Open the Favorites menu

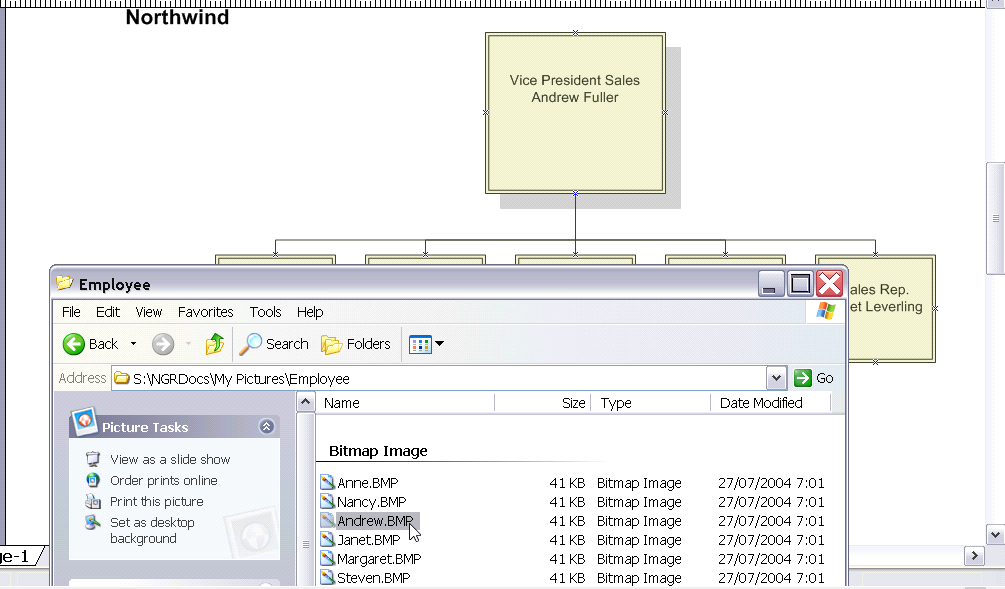pyautogui.click(x=205, y=312)
